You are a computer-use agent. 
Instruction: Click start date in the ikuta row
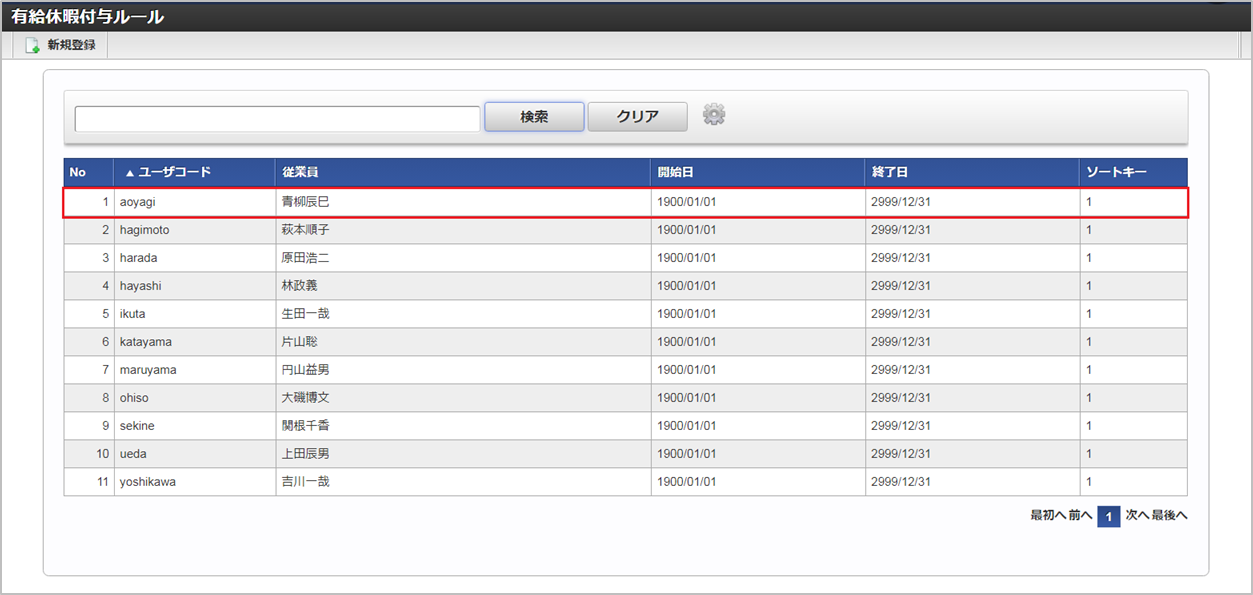click(687, 314)
